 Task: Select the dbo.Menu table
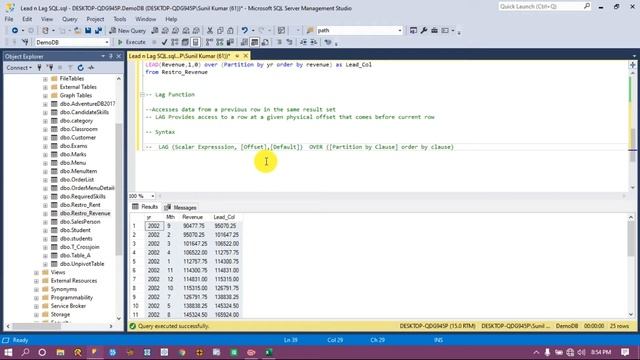click(73, 163)
